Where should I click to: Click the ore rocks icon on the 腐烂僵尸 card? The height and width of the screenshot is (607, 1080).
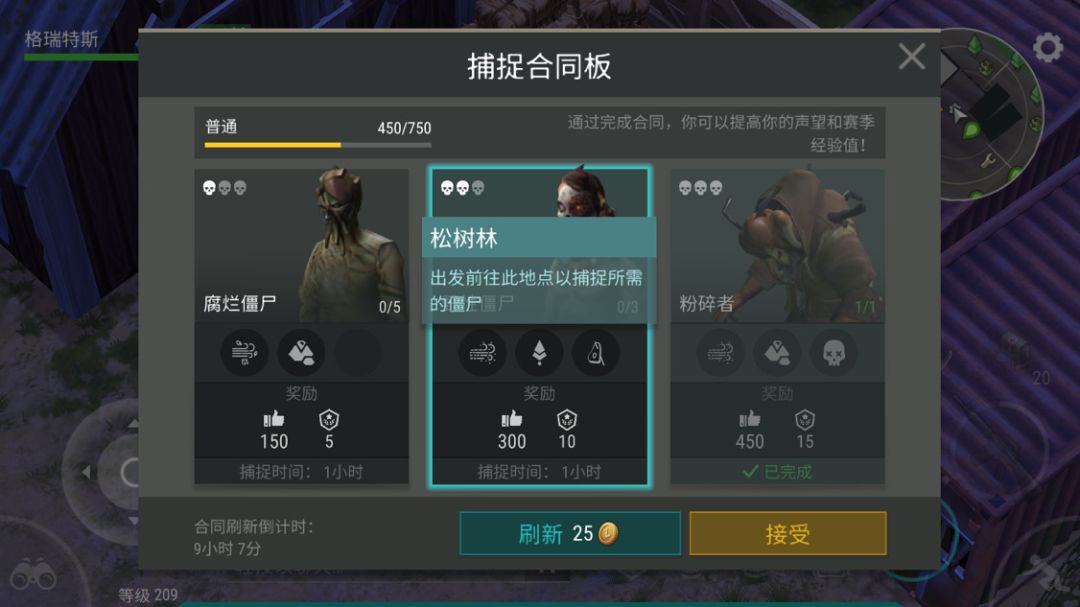[301, 353]
